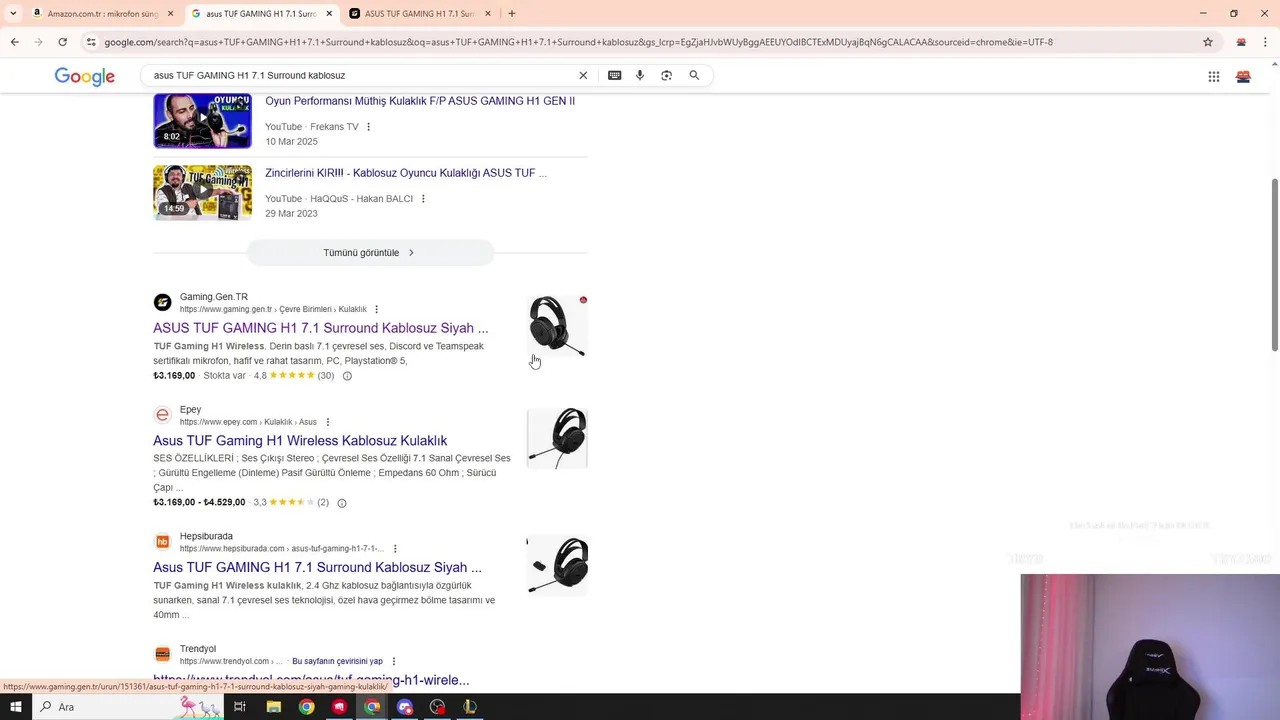The image size is (1280, 720).
Task: Start voice search with the microphone
Action: [640, 75]
